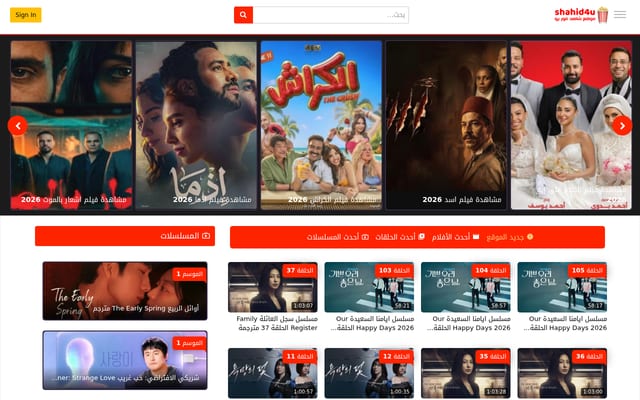Open Our Happy Days episode 104 thumbnail

466,287
